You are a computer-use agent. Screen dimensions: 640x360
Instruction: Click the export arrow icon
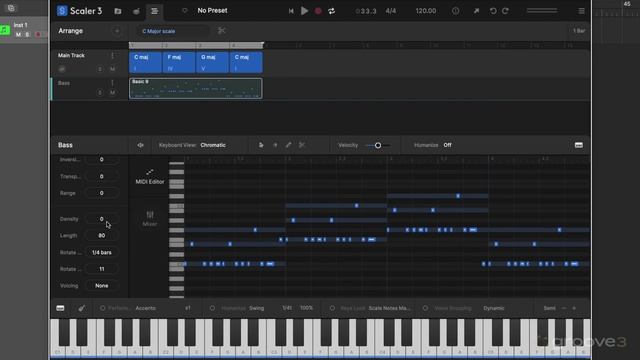coord(476,11)
